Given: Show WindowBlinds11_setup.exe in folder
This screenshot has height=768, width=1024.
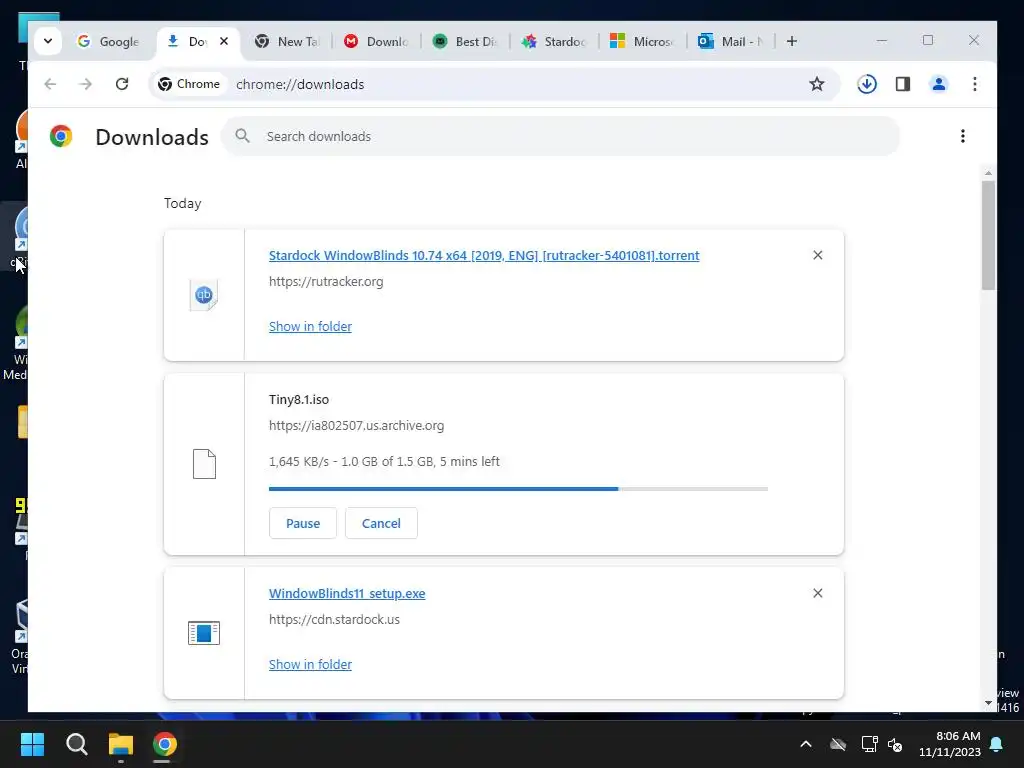Looking at the screenshot, I should point(310,664).
